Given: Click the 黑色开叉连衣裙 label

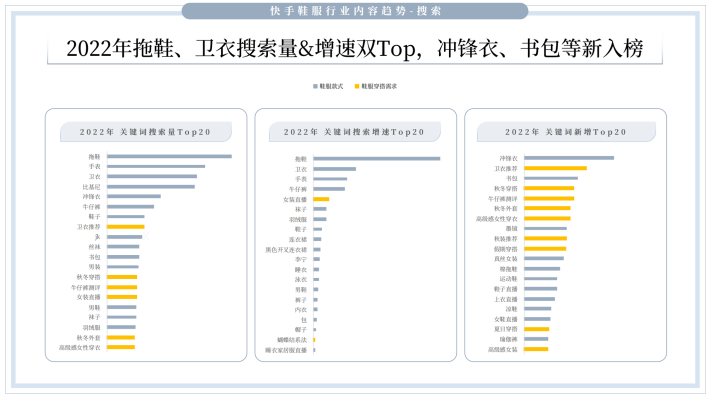Looking at the screenshot, I should pyautogui.click(x=286, y=250).
